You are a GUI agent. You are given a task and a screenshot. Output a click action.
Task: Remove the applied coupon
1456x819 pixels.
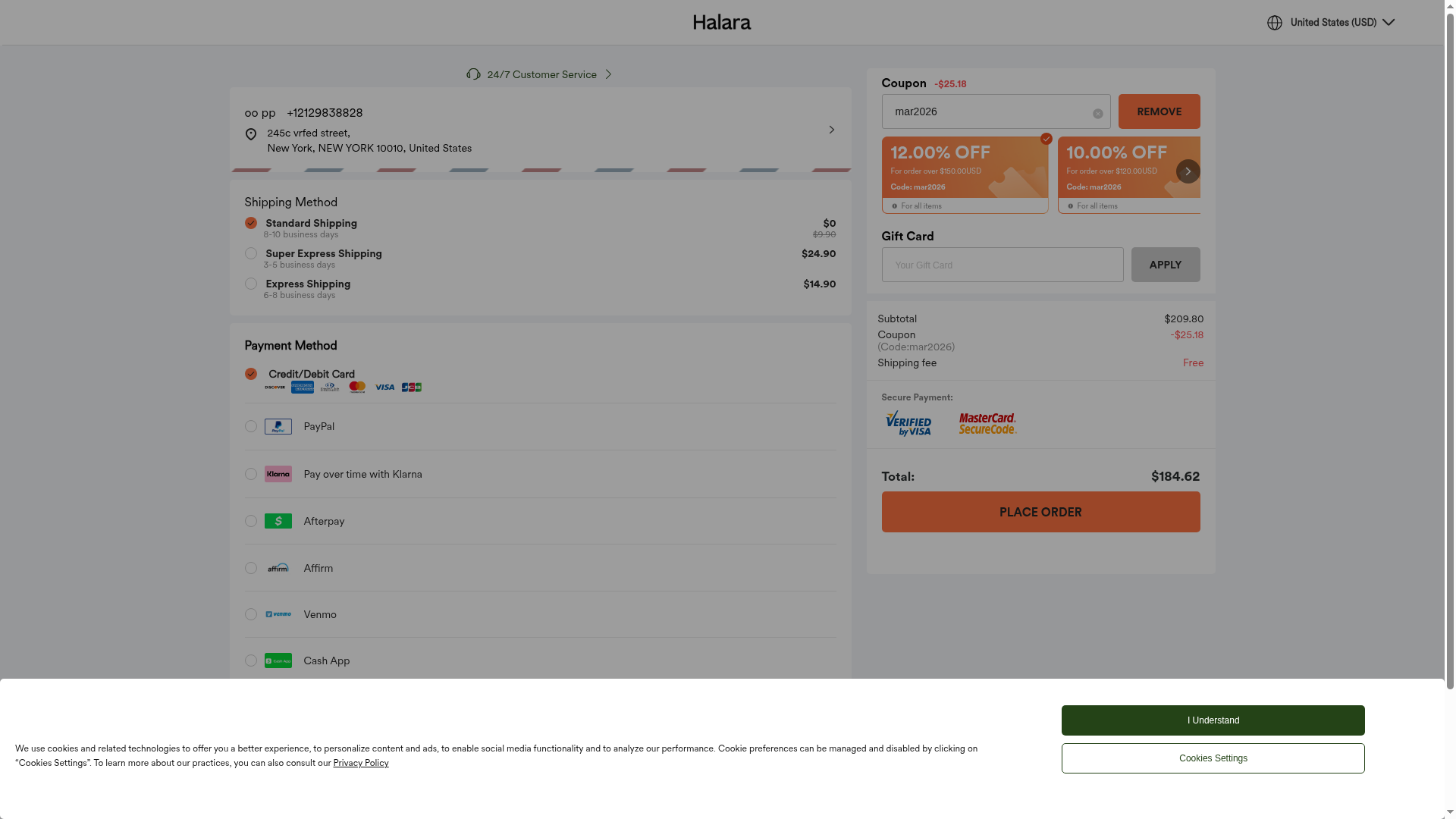(1158, 111)
